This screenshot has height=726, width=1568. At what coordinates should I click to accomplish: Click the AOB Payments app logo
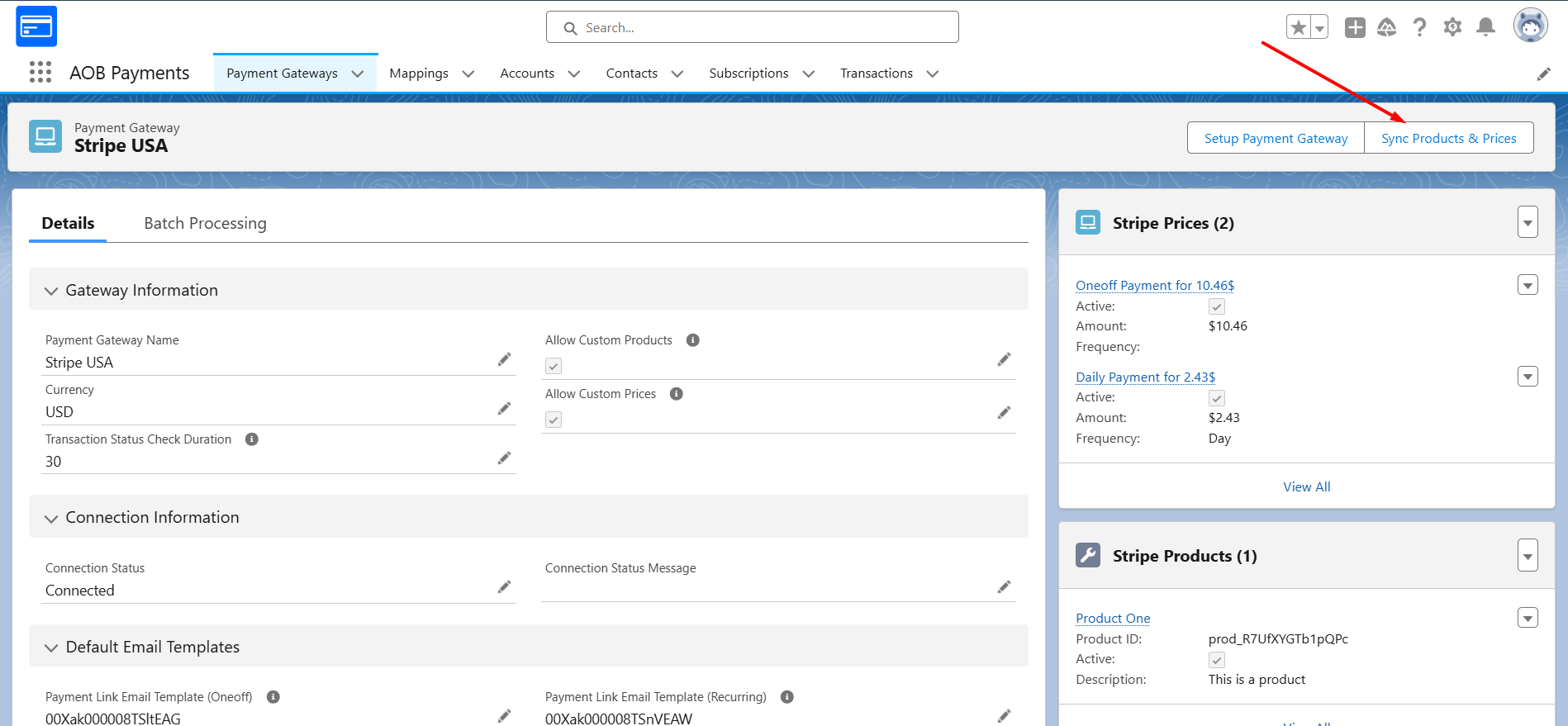(36, 26)
